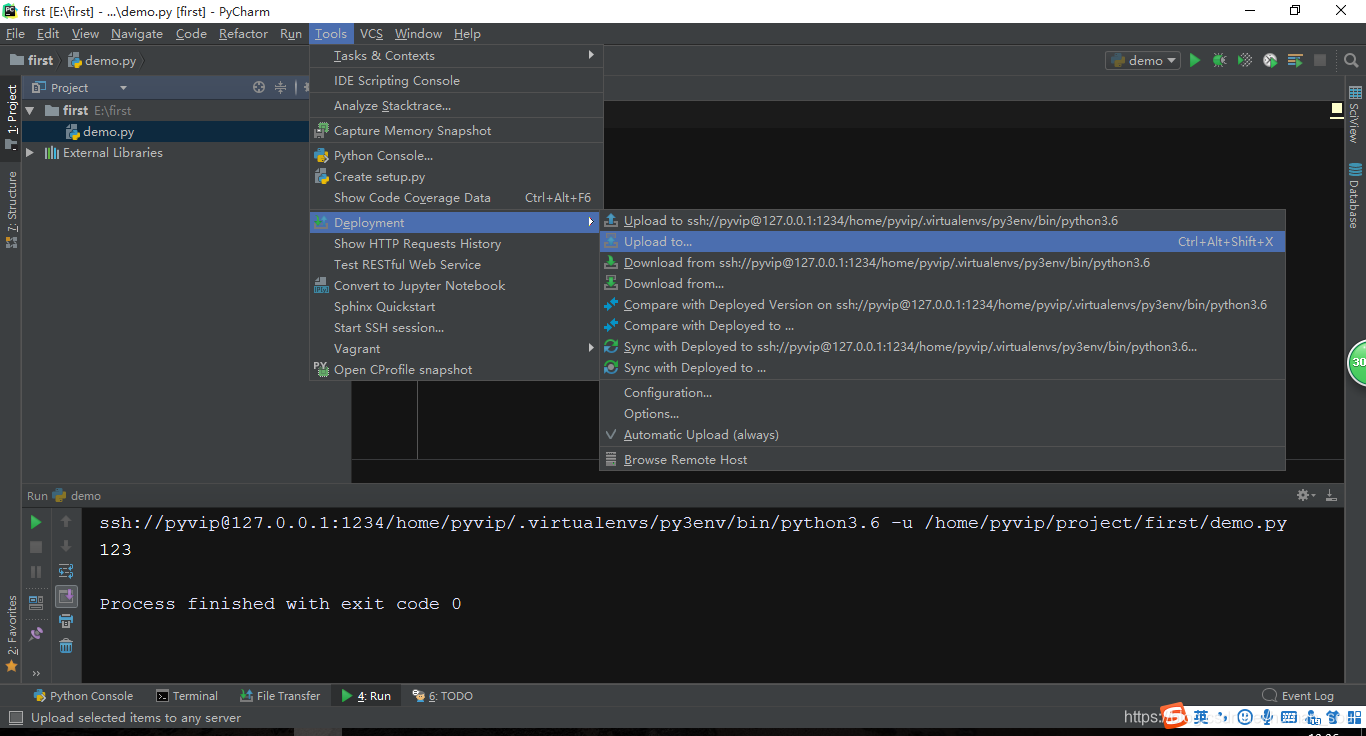Screen dimensions: 1366x736
Task: Click the Stop square in the top toolbar
Action: pos(1320,61)
